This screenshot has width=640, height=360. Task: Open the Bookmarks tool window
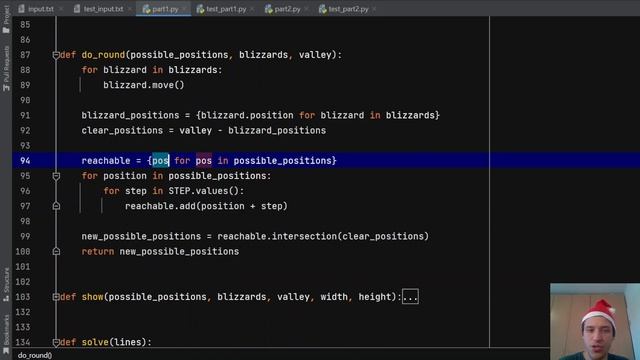6,334
